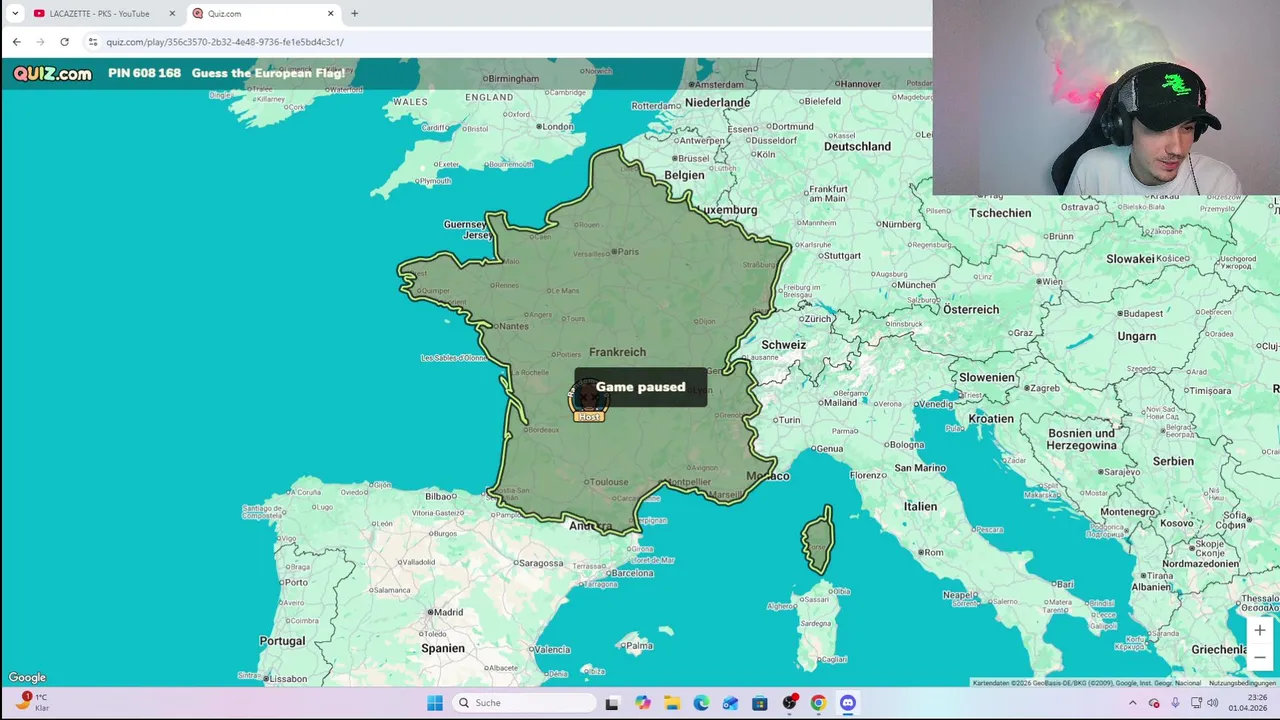The width and height of the screenshot is (1280, 720).
Task: Open the Nutzungsbedingungen map terms link
Action: (x=1242, y=683)
